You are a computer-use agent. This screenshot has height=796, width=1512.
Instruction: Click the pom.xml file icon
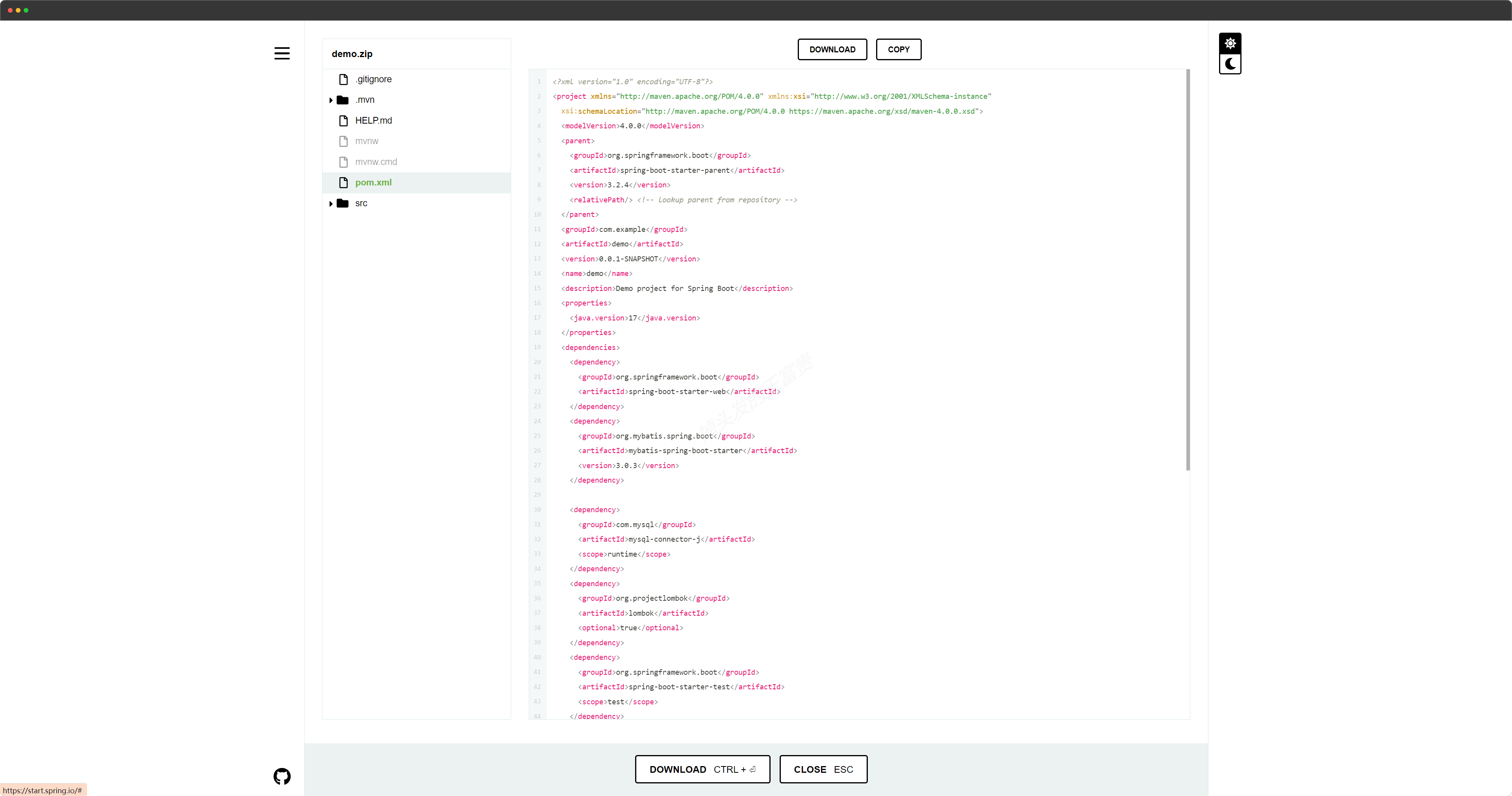pyautogui.click(x=343, y=183)
